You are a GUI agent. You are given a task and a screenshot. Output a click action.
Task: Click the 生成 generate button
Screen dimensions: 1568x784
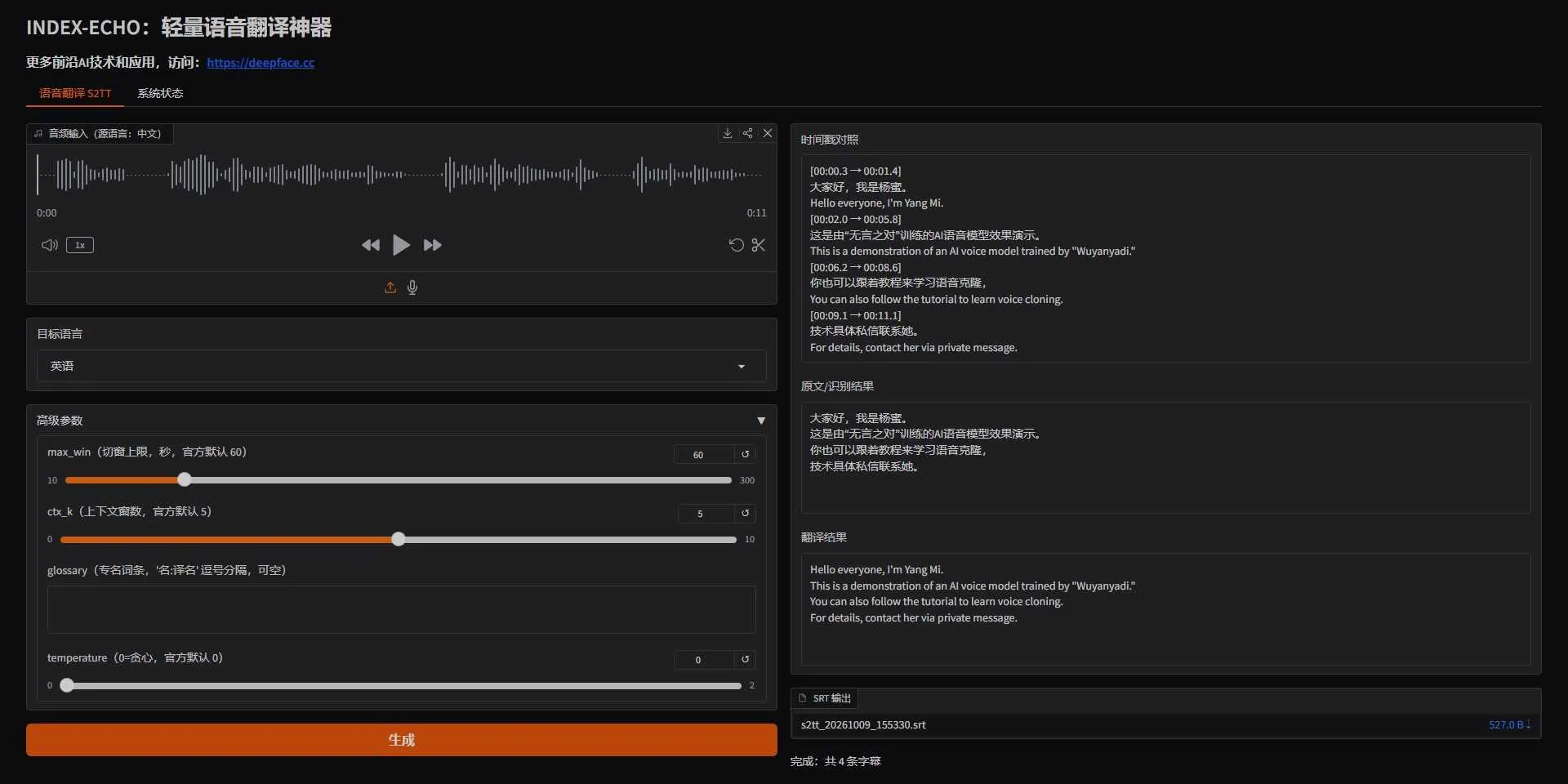[x=401, y=739]
